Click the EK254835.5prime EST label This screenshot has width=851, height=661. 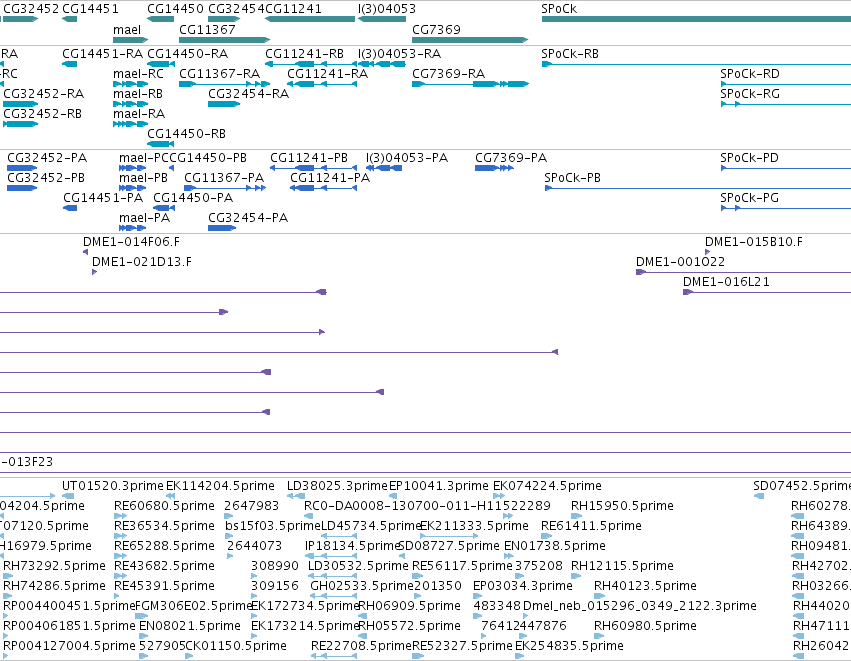(x=569, y=646)
